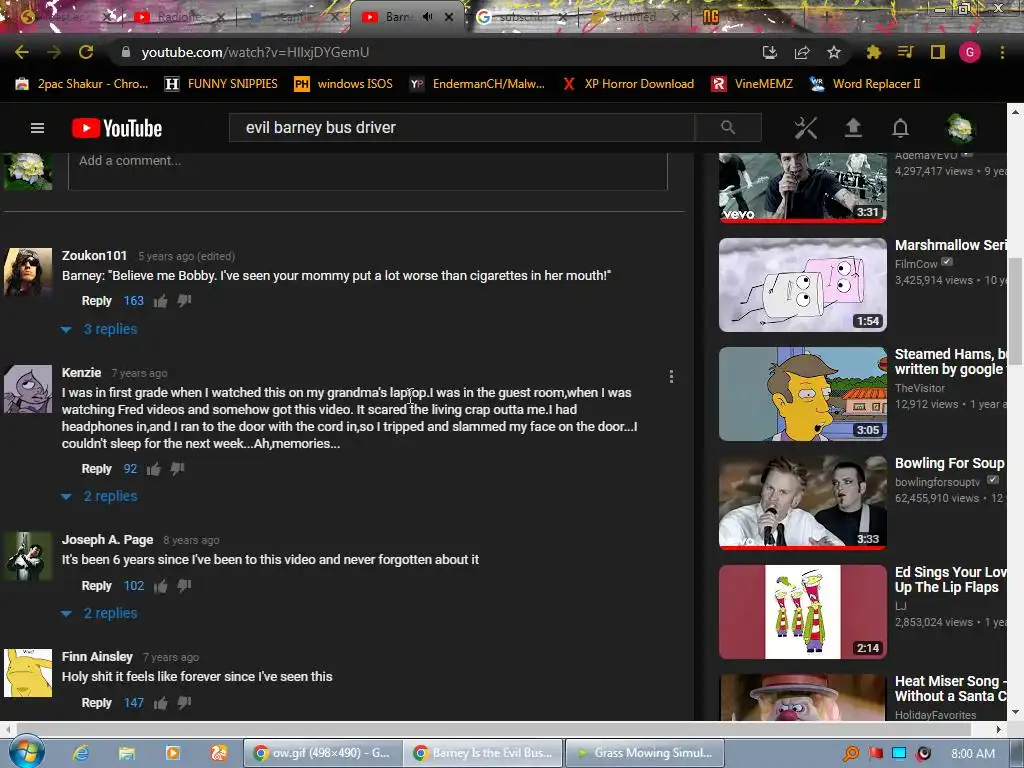
Task: Switch to the Untitled tab
Action: [635, 17]
